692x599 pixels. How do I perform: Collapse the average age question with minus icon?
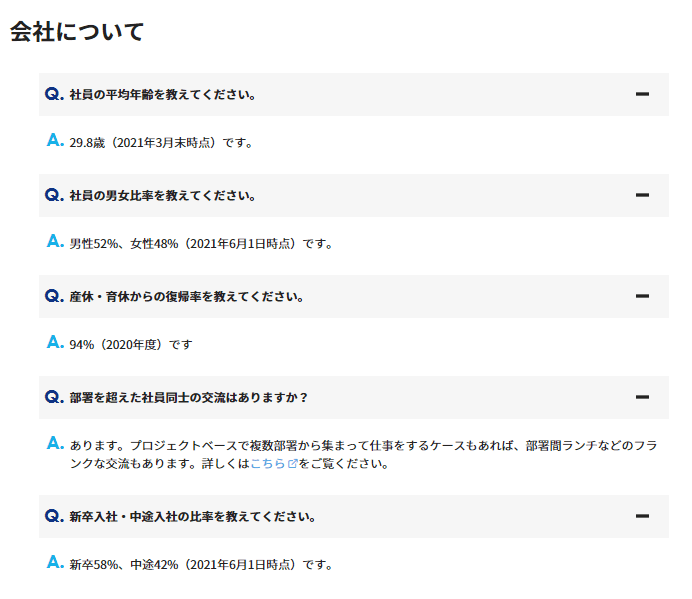[642, 95]
